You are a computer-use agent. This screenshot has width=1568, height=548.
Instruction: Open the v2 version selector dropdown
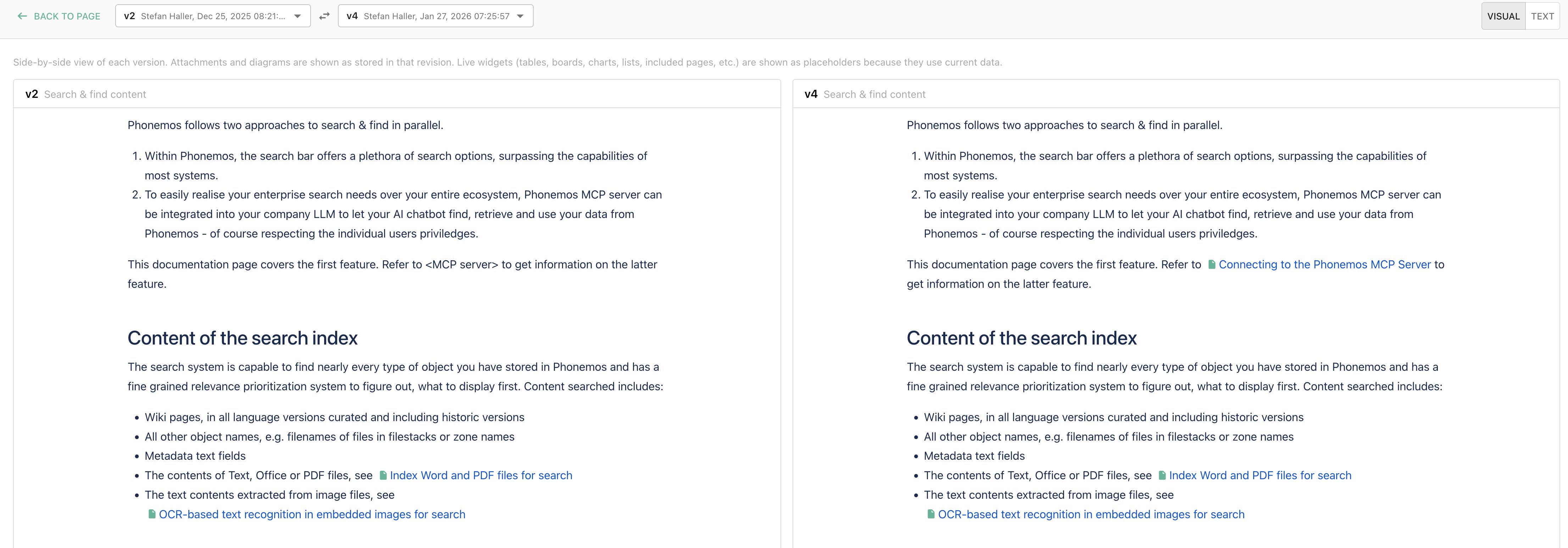coord(212,16)
